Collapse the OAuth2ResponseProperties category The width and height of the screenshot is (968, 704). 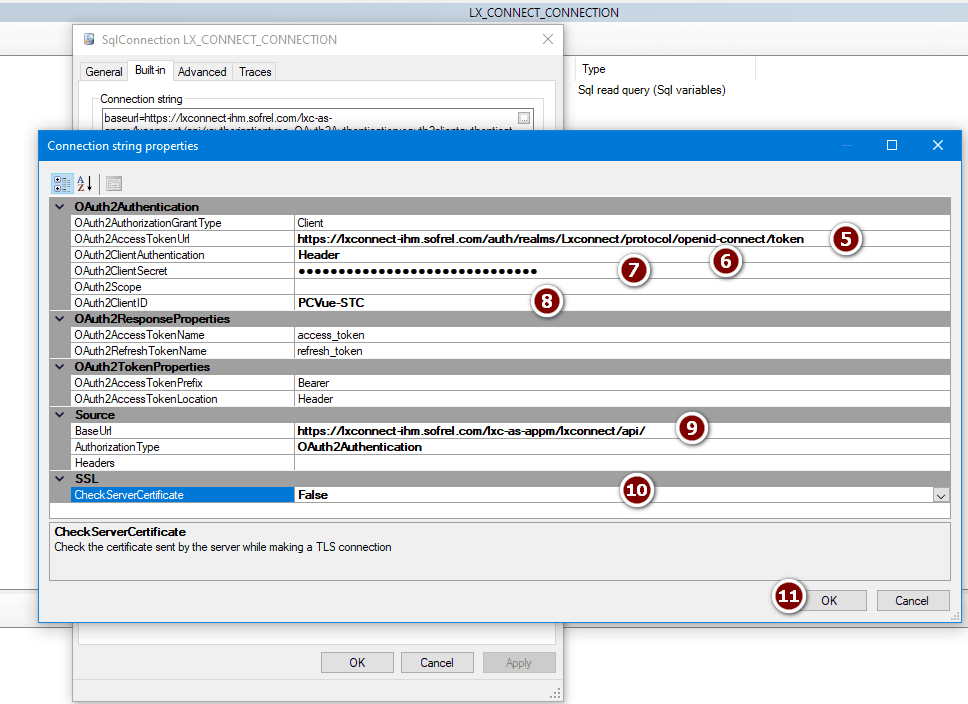60,319
